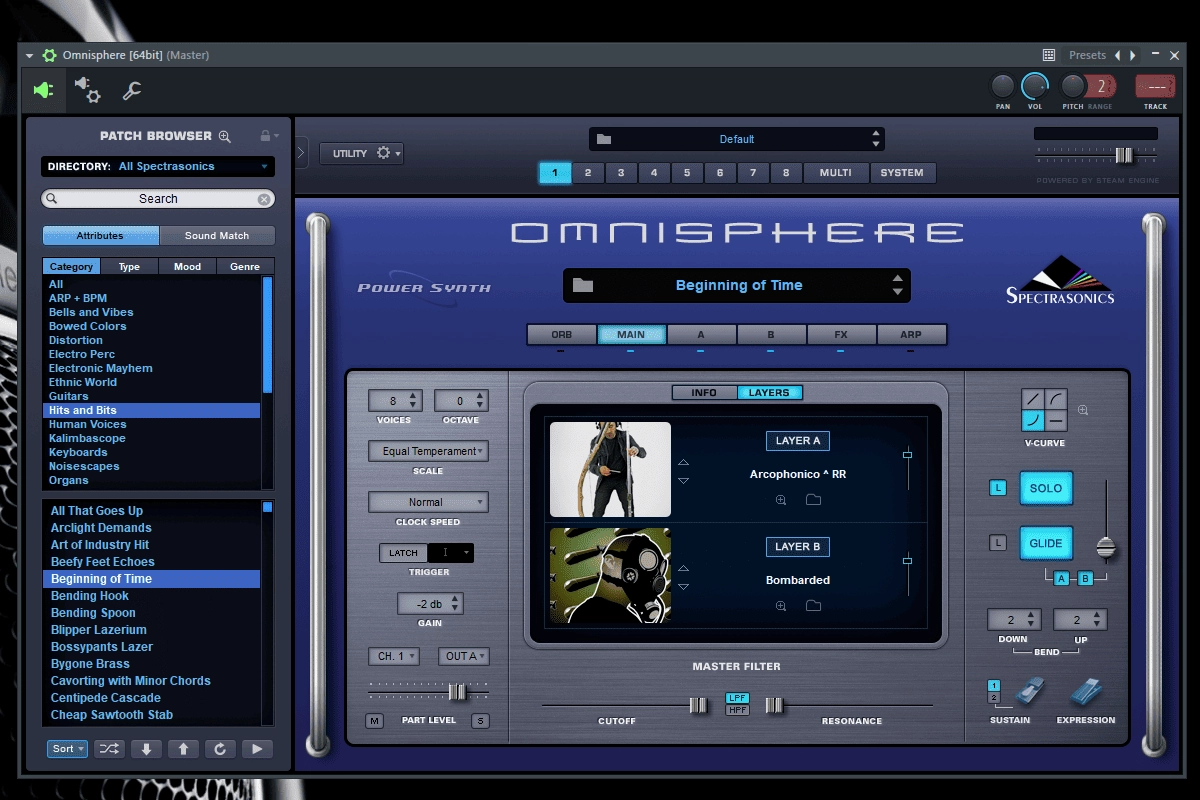Toggle the SOLO button
Image resolution: width=1200 pixels, height=800 pixels.
click(x=1046, y=488)
